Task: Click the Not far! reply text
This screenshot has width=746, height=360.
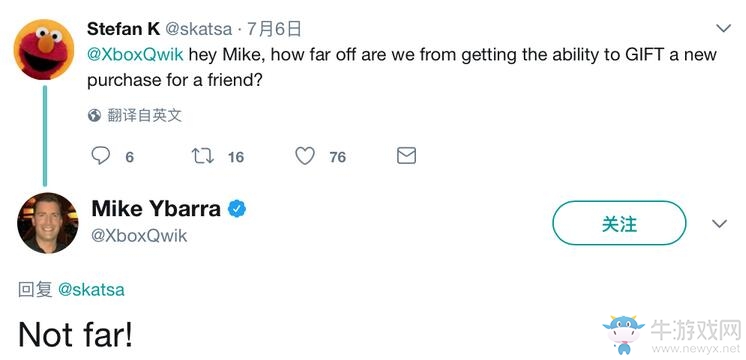Action: click(76, 334)
